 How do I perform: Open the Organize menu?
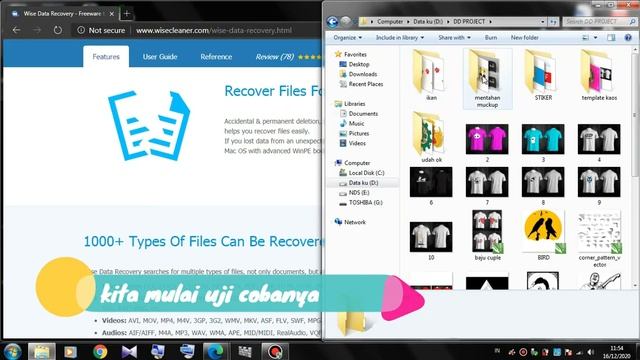point(347,38)
